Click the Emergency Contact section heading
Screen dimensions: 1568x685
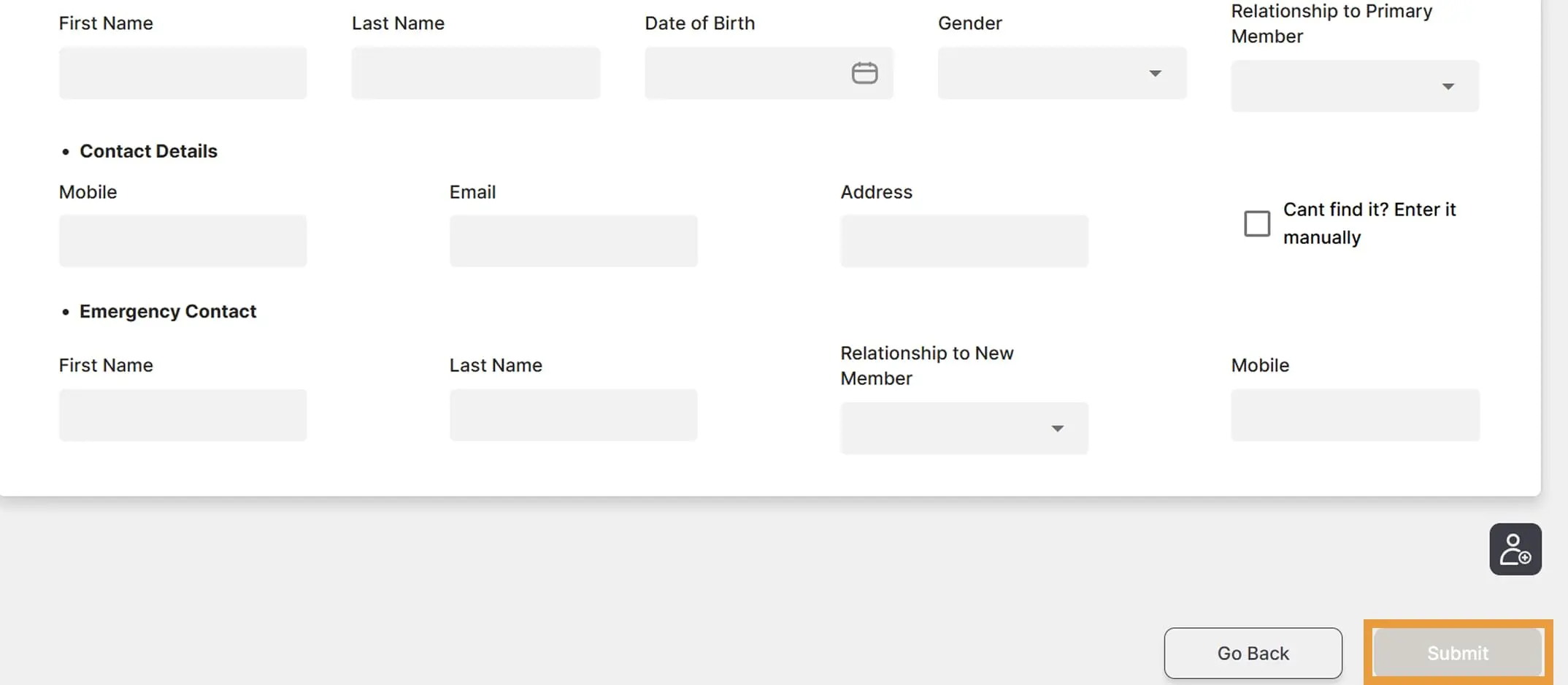pos(167,311)
